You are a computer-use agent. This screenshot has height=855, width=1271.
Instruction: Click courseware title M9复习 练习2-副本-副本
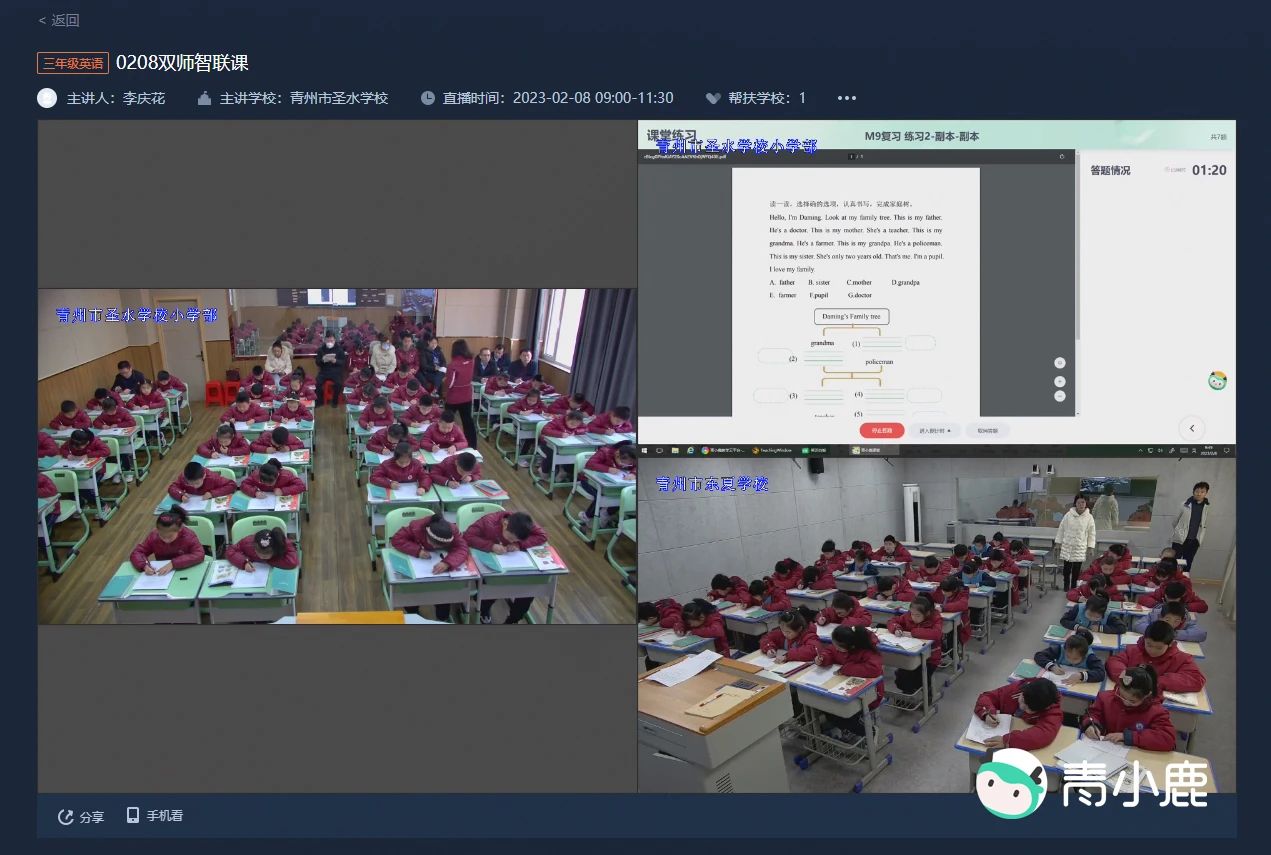pos(922,136)
